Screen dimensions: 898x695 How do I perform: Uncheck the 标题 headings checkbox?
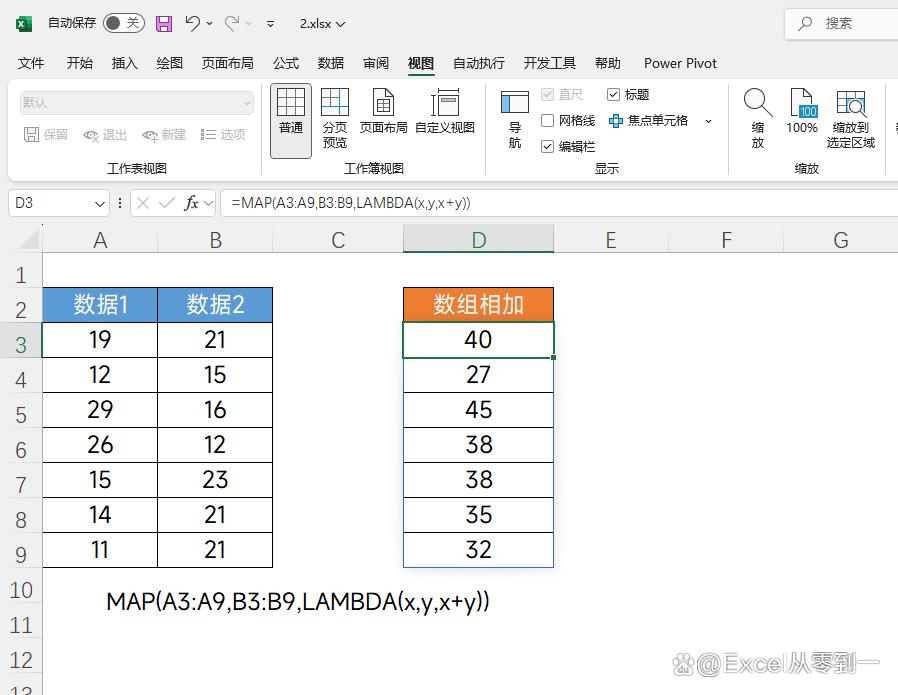click(614, 95)
